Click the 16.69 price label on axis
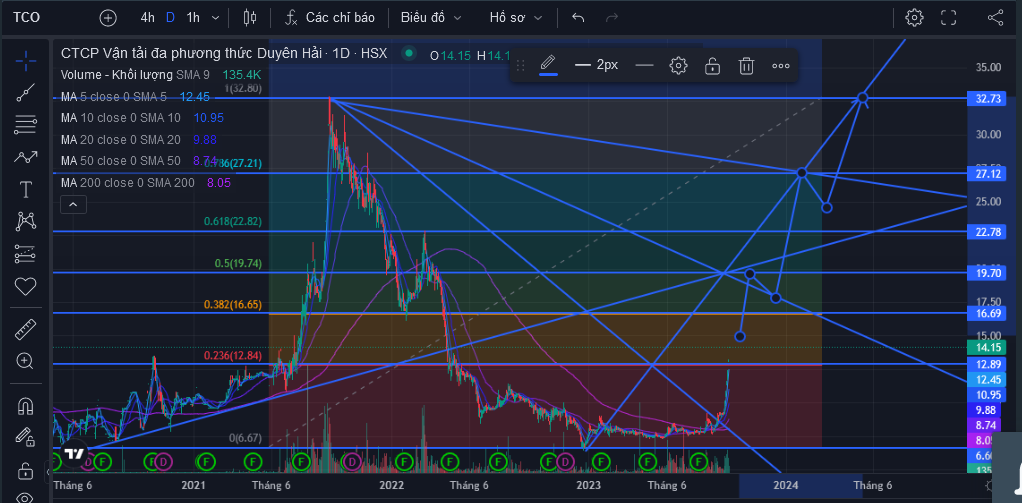The width and height of the screenshot is (1022, 503). point(987,314)
